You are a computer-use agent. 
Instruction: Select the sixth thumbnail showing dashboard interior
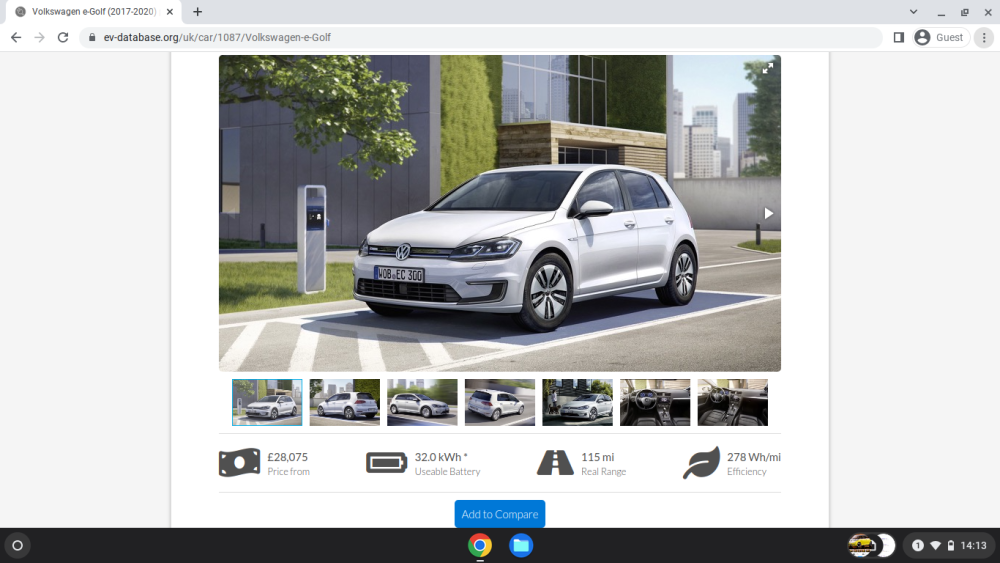click(x=655, y=402)
